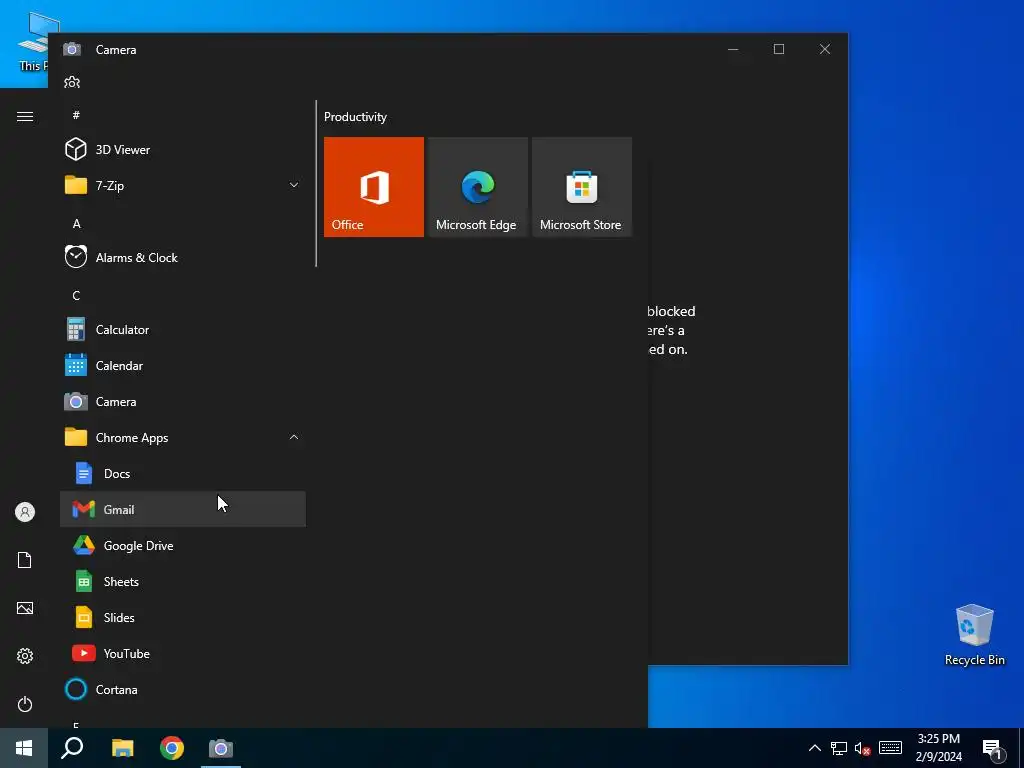1024x768 pixels.
Task: Open the notification center icon
Action: pyautogui.click(x=993, y=750)
